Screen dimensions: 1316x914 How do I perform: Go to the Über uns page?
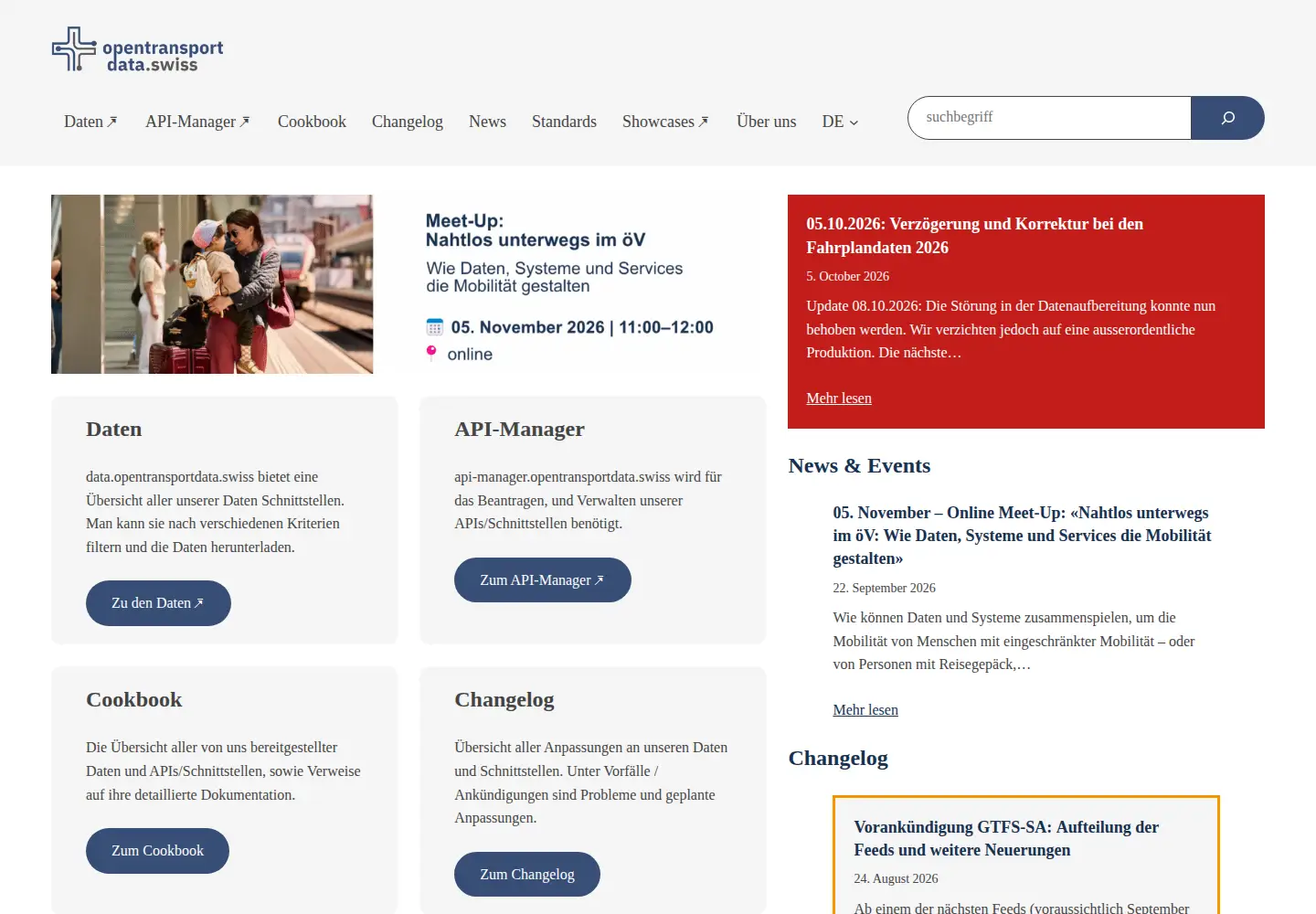(766, 122)
